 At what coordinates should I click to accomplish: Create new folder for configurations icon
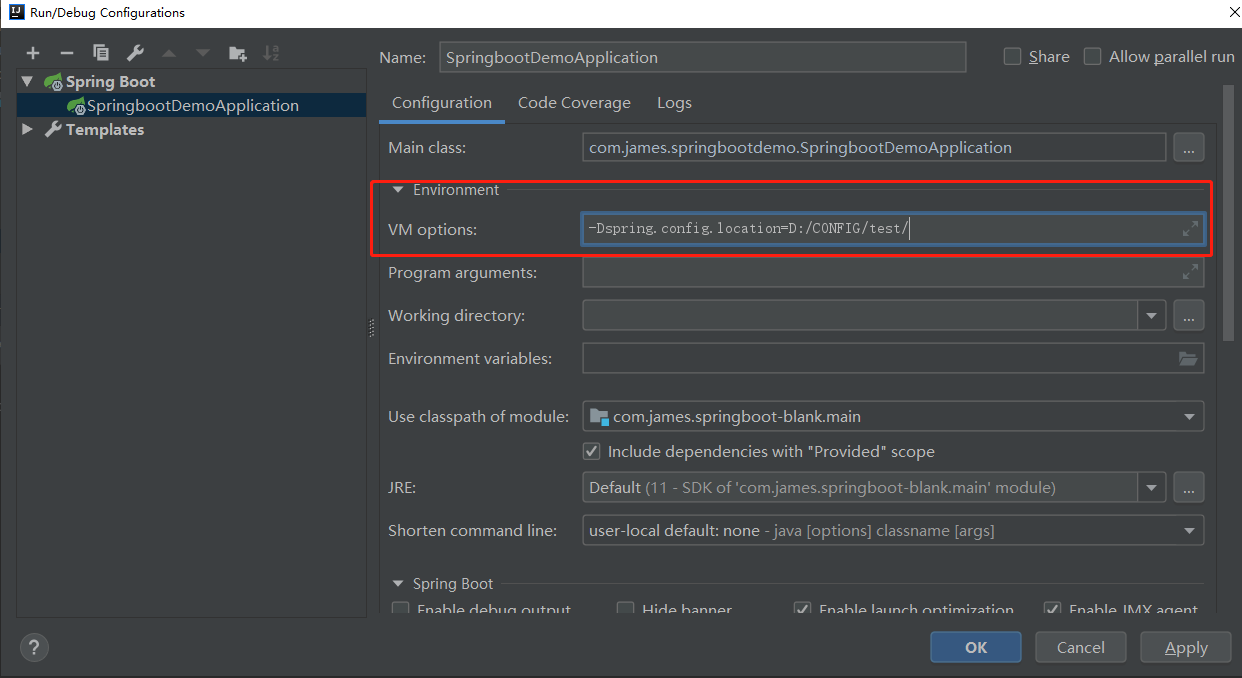(x=237, y=53)
